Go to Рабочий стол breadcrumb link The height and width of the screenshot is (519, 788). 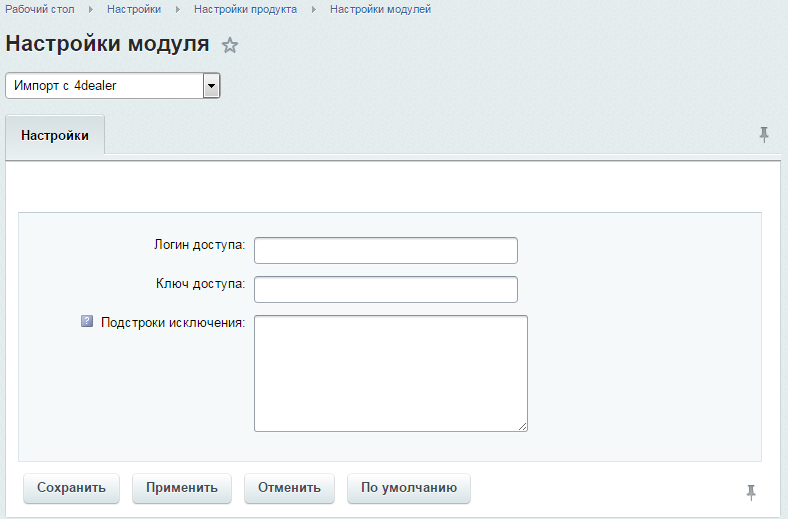pyautogui.click(x=40, y=9)
